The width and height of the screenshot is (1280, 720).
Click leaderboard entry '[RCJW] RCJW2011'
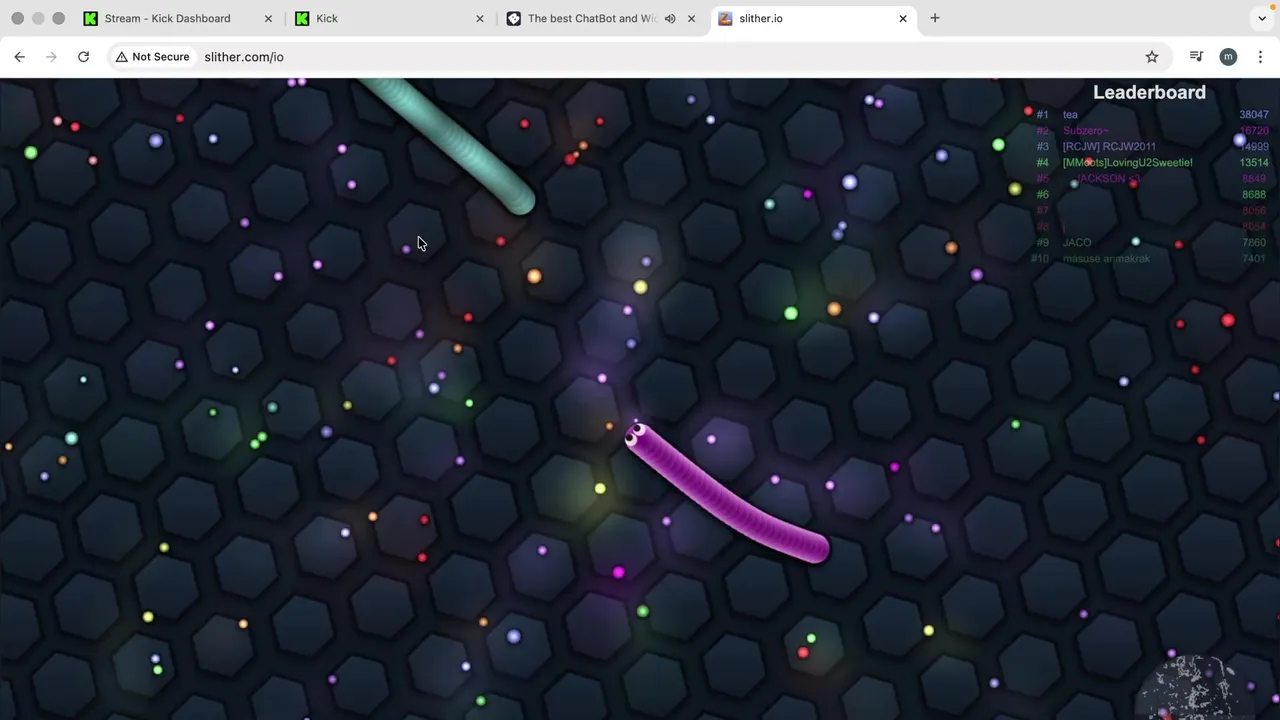1109,147
